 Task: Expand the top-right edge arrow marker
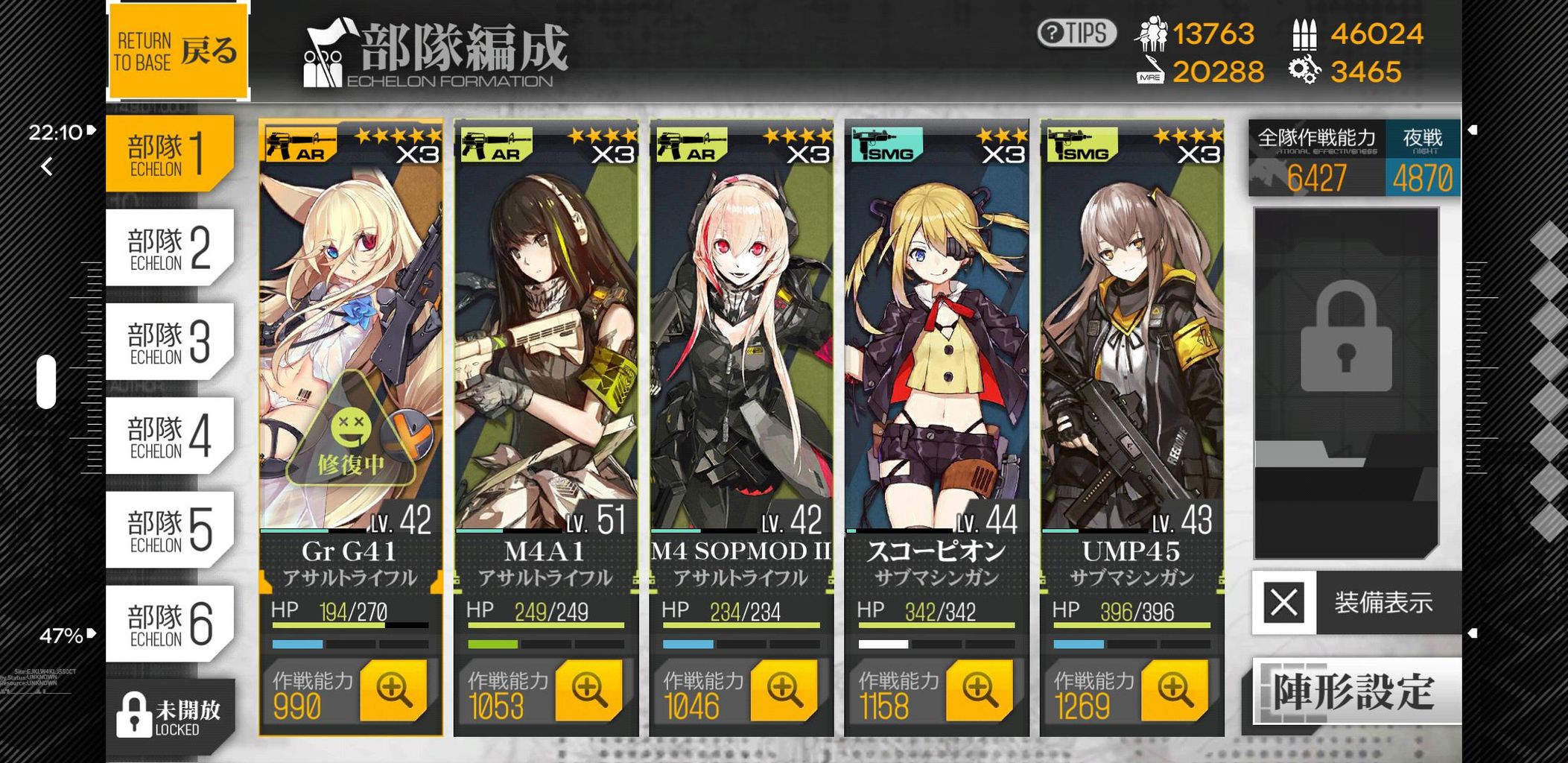coord(1473,130)
